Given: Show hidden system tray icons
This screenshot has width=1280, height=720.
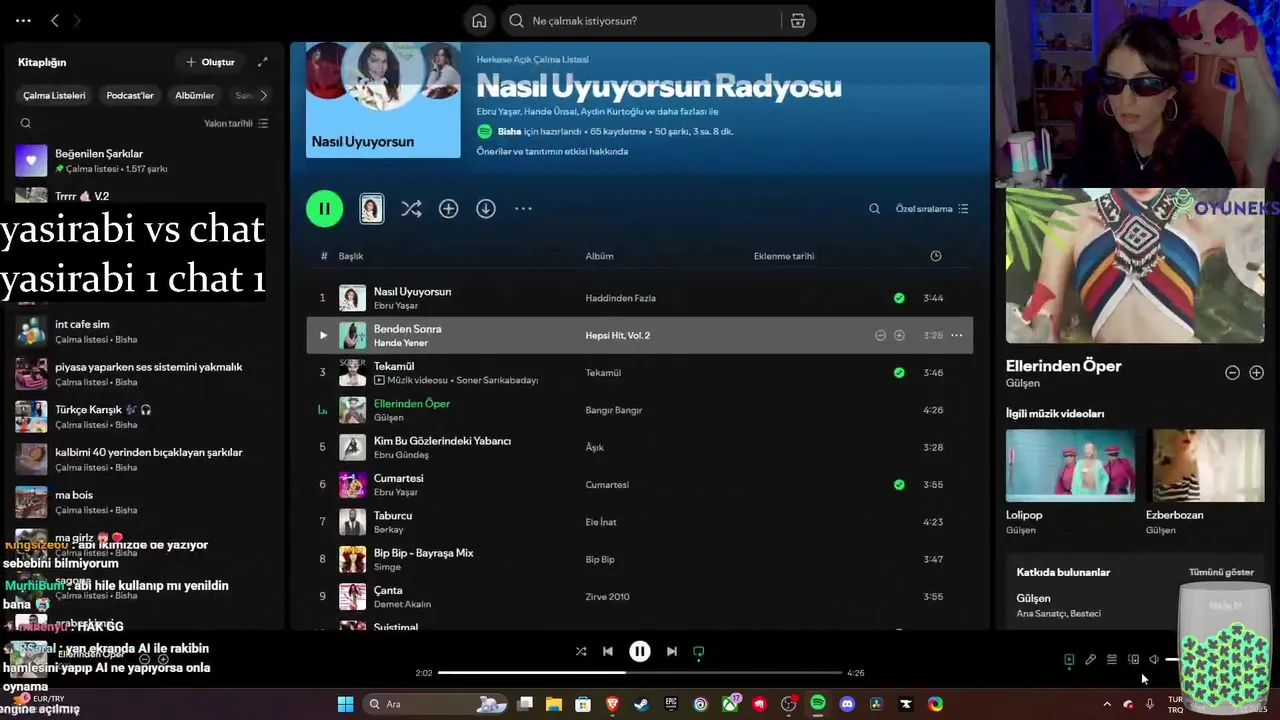Looking at the screenshot, I should [x=1106, y=704].
